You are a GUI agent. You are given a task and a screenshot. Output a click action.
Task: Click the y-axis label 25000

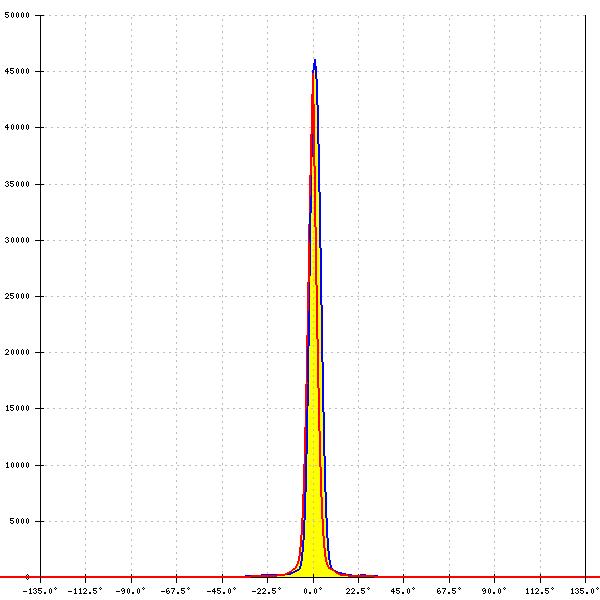[x=17, y=296]
